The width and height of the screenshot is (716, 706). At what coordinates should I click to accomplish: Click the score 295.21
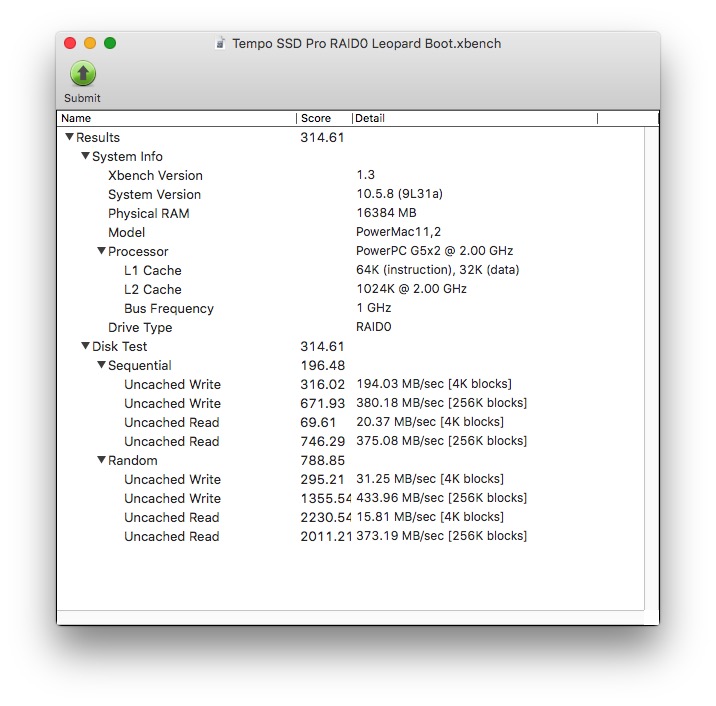(x=322, y=479)
